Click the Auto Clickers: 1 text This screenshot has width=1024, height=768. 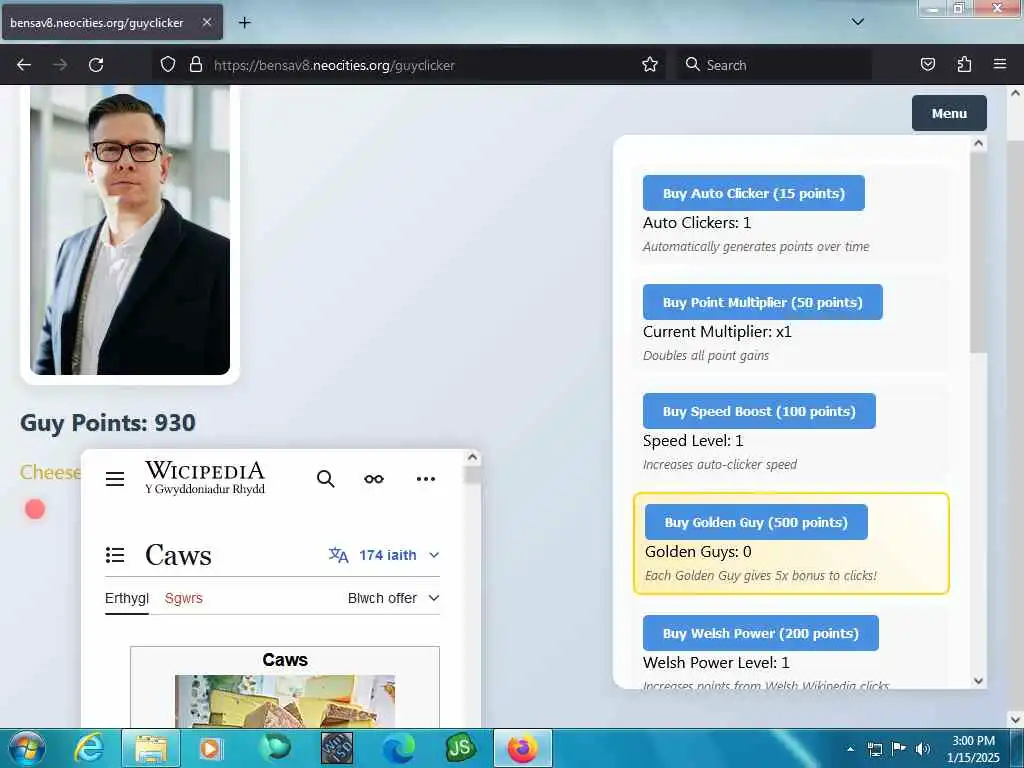(x=697, y=223)
